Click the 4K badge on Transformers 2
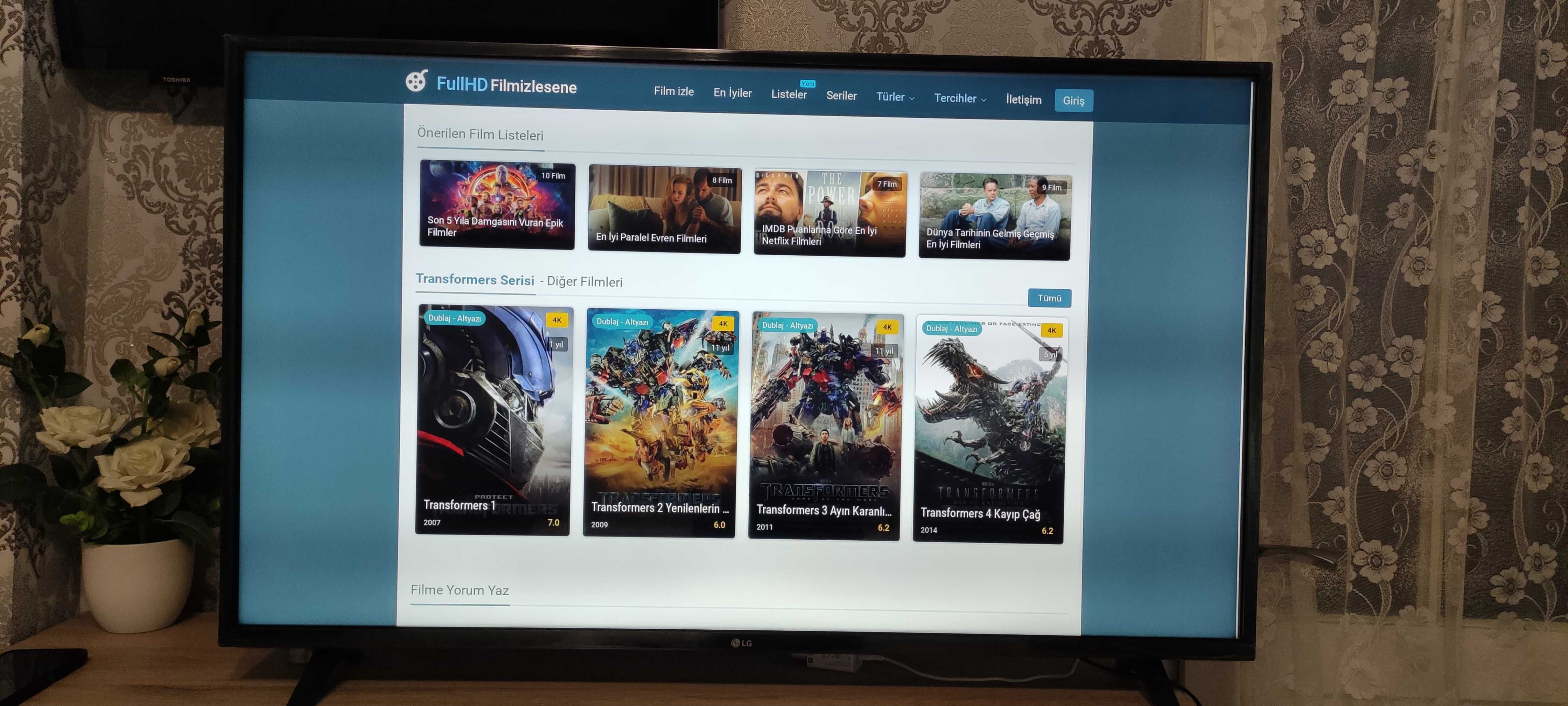Image resolution: width=1568 pixels, height=706 pixels. click(723, 324)
